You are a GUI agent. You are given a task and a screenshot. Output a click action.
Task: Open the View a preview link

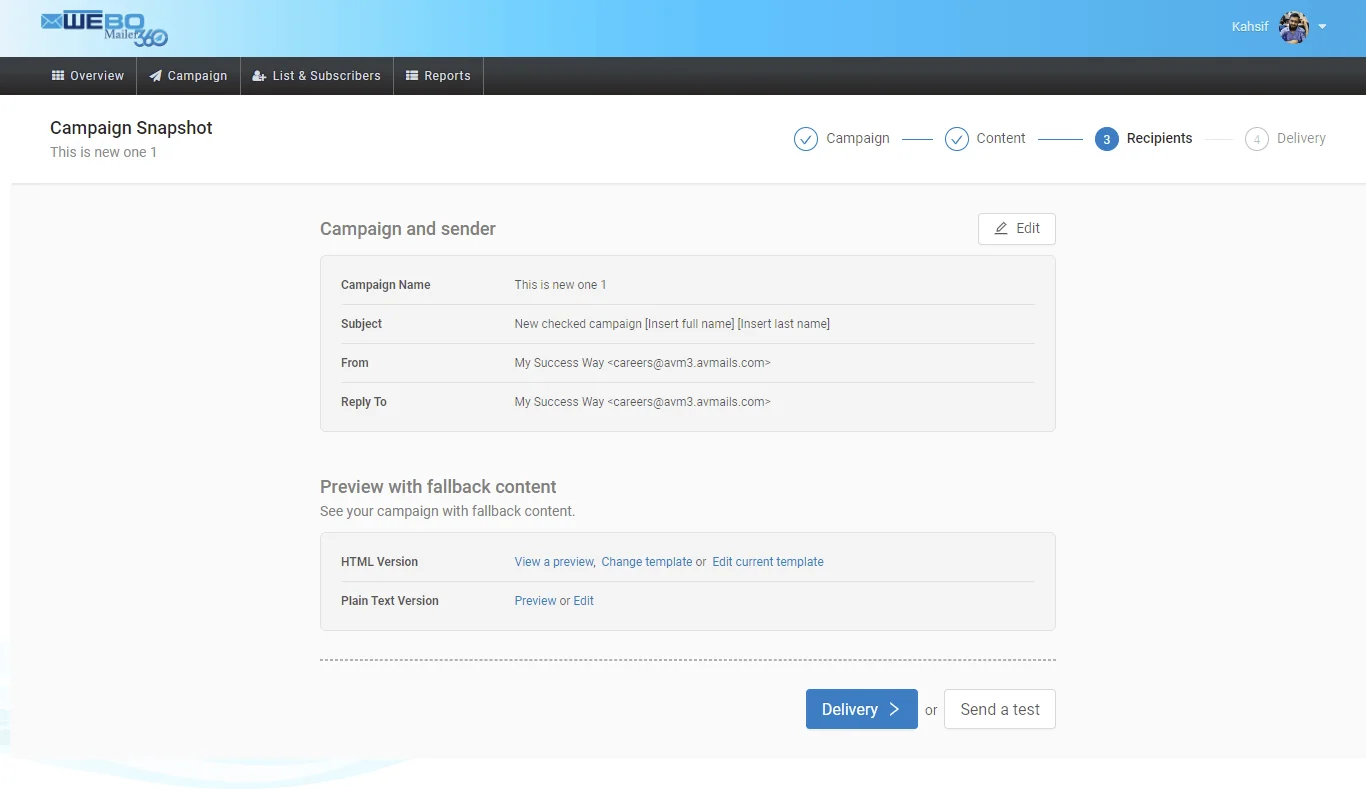point(554,562)
